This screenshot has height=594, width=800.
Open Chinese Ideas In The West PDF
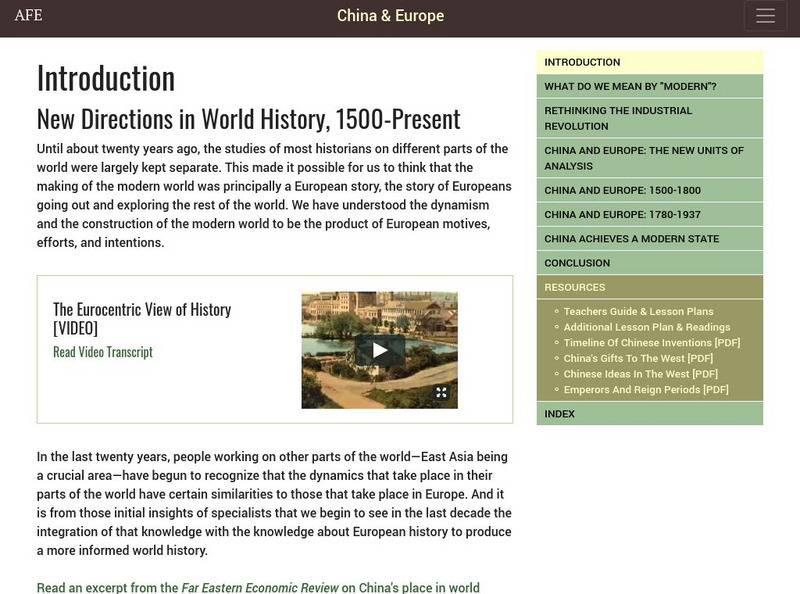[640, 374]
